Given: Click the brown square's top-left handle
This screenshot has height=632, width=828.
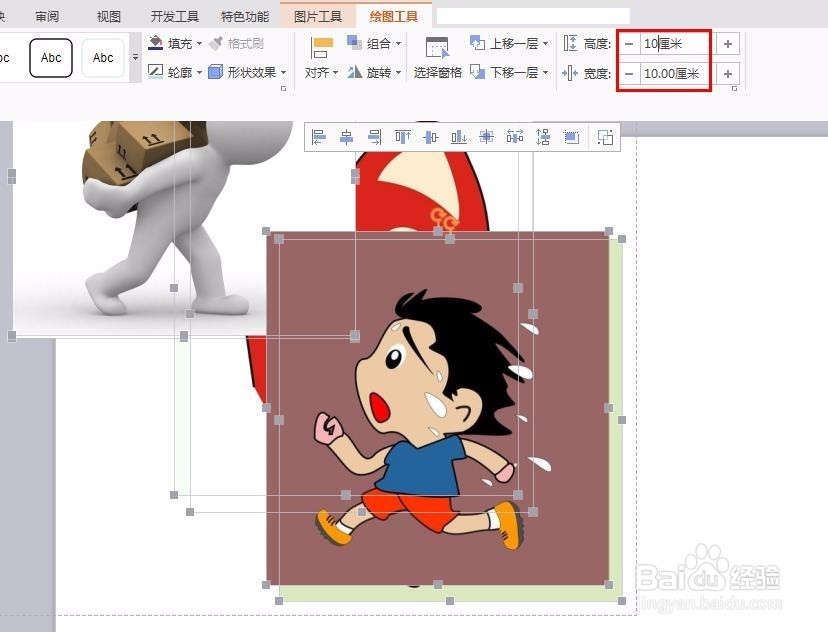Looking at the screenshot, I should click(266, 231).
